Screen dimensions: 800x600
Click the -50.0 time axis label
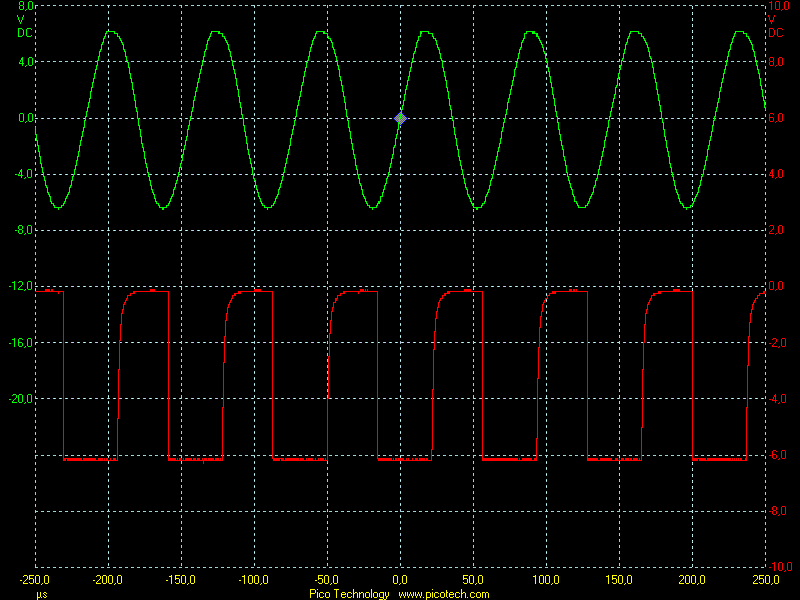(x=326, y=580)
